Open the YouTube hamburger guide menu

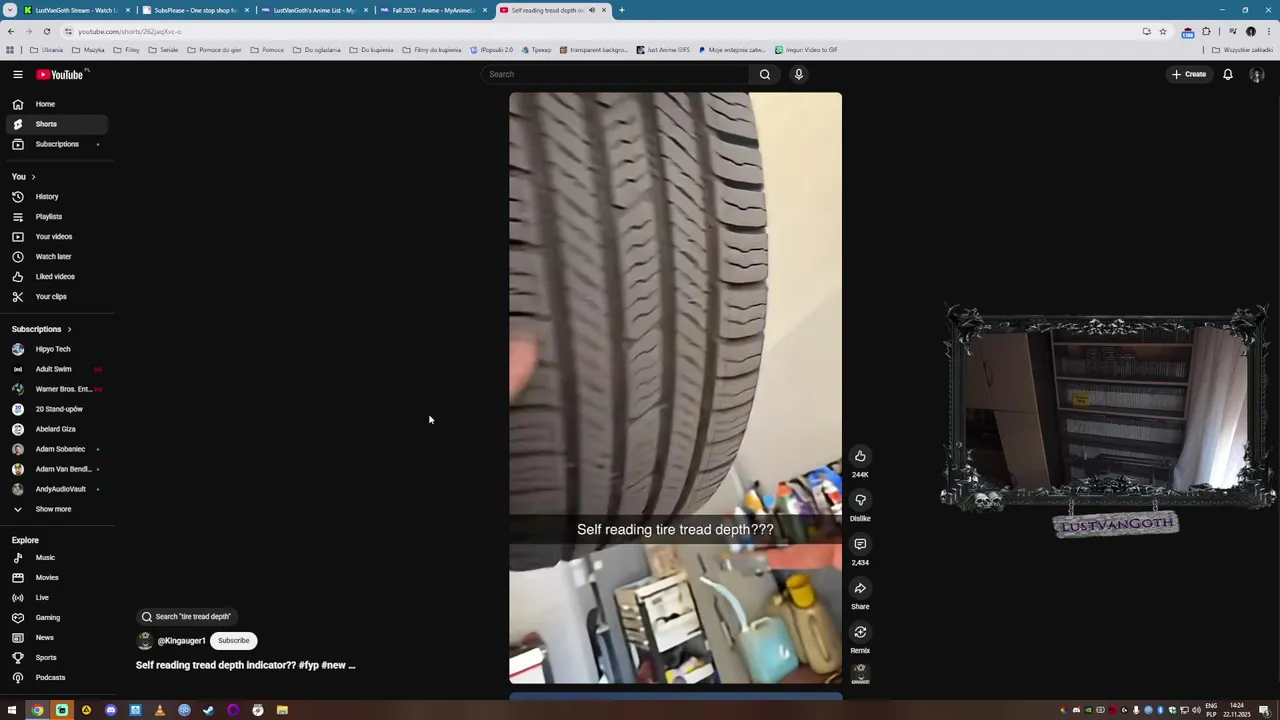[18, 74]
